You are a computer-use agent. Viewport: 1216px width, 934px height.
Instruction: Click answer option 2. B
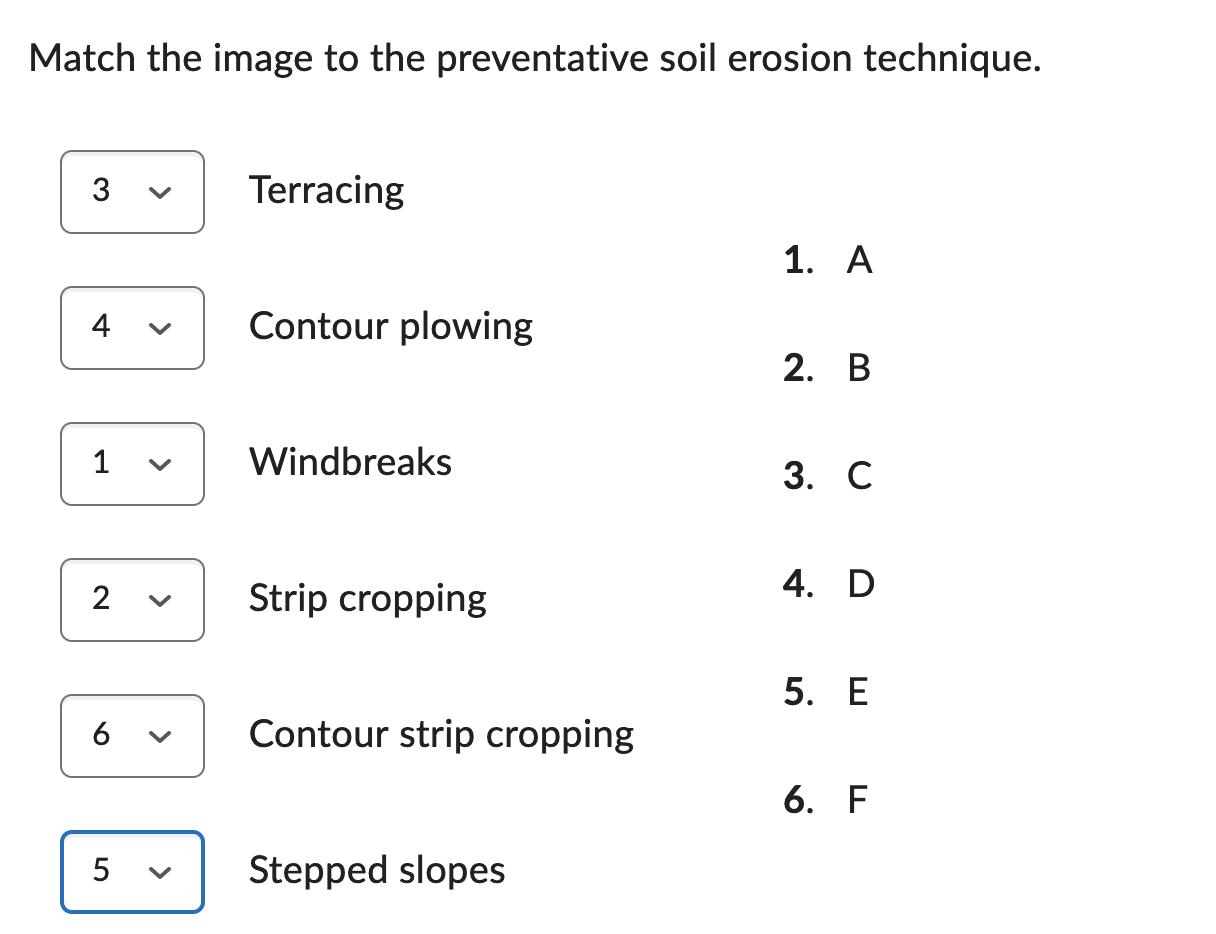[827, 369]
